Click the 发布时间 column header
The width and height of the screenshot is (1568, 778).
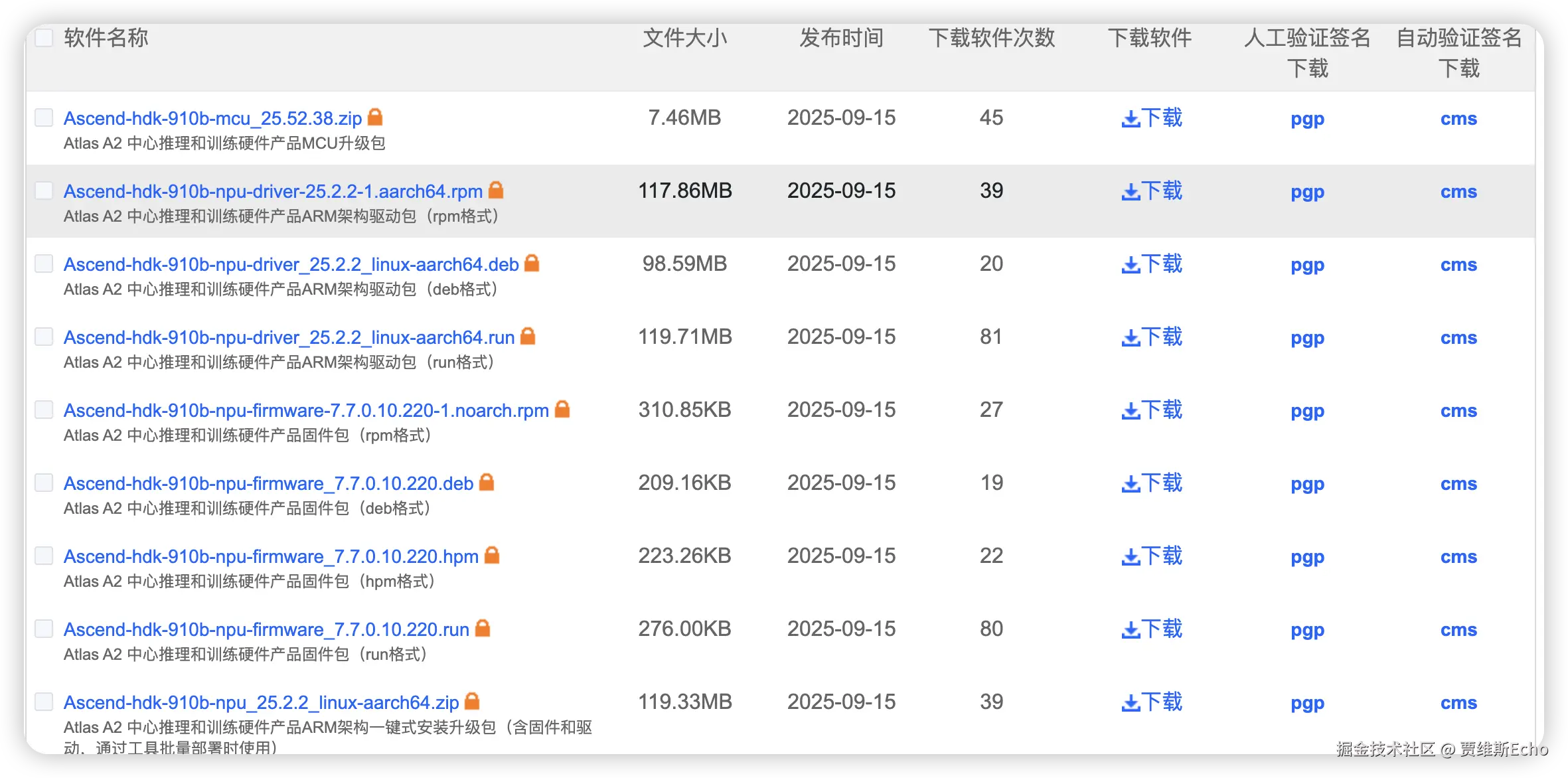840,38
